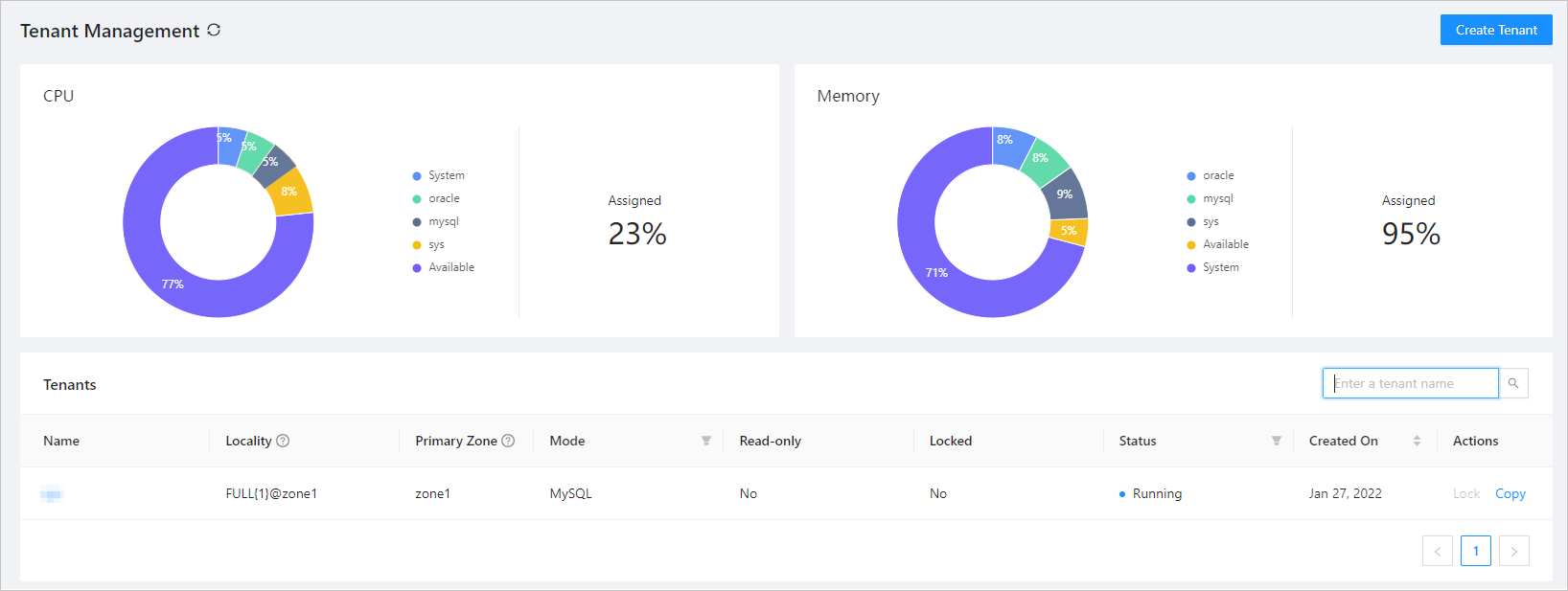Screen dimensions: 1568x591
Task: Toggle the mysql legend item in Memory chart
Action: click(1211, 198)
